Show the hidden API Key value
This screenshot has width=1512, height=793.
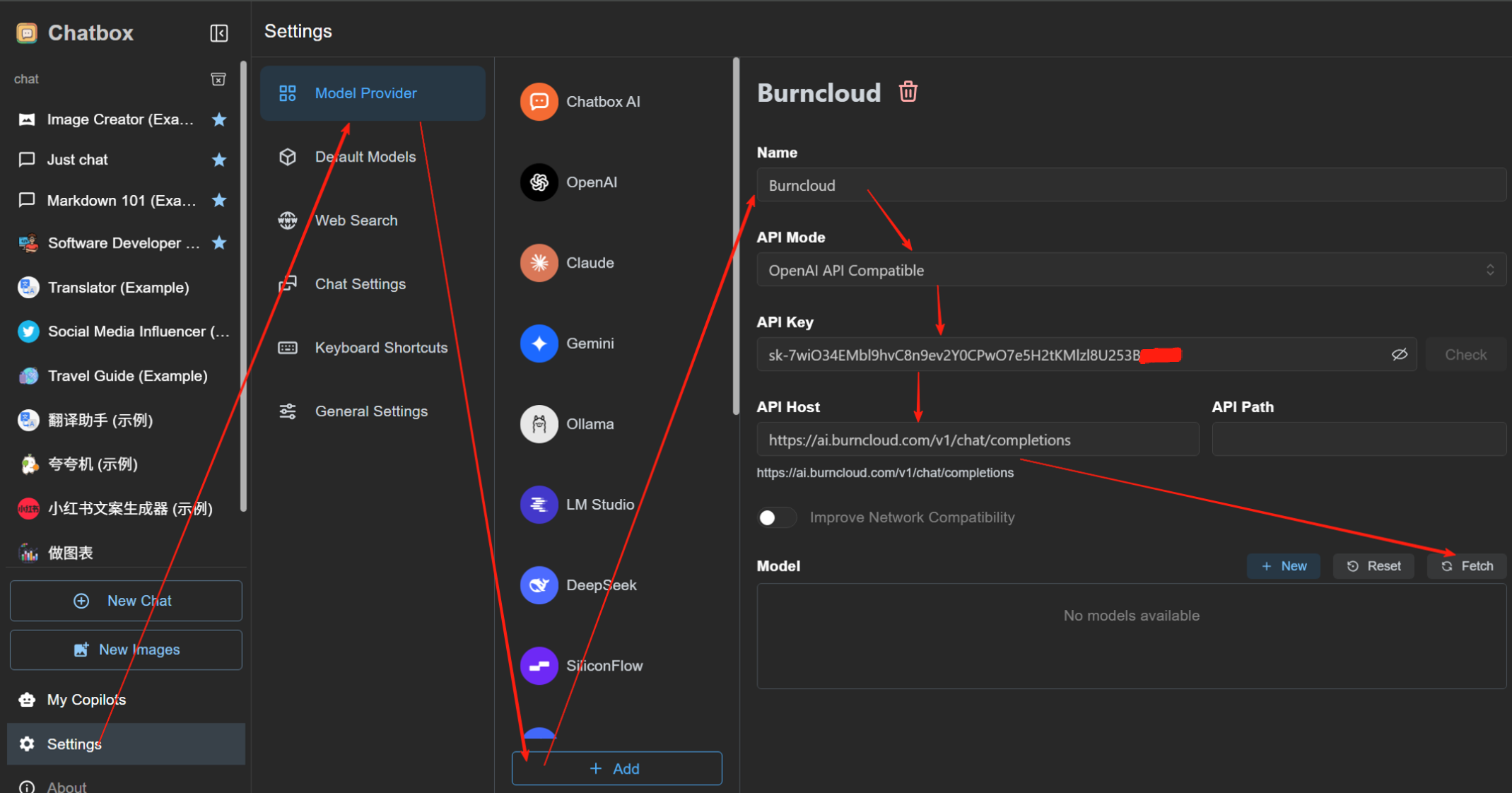coord(1399,355)
